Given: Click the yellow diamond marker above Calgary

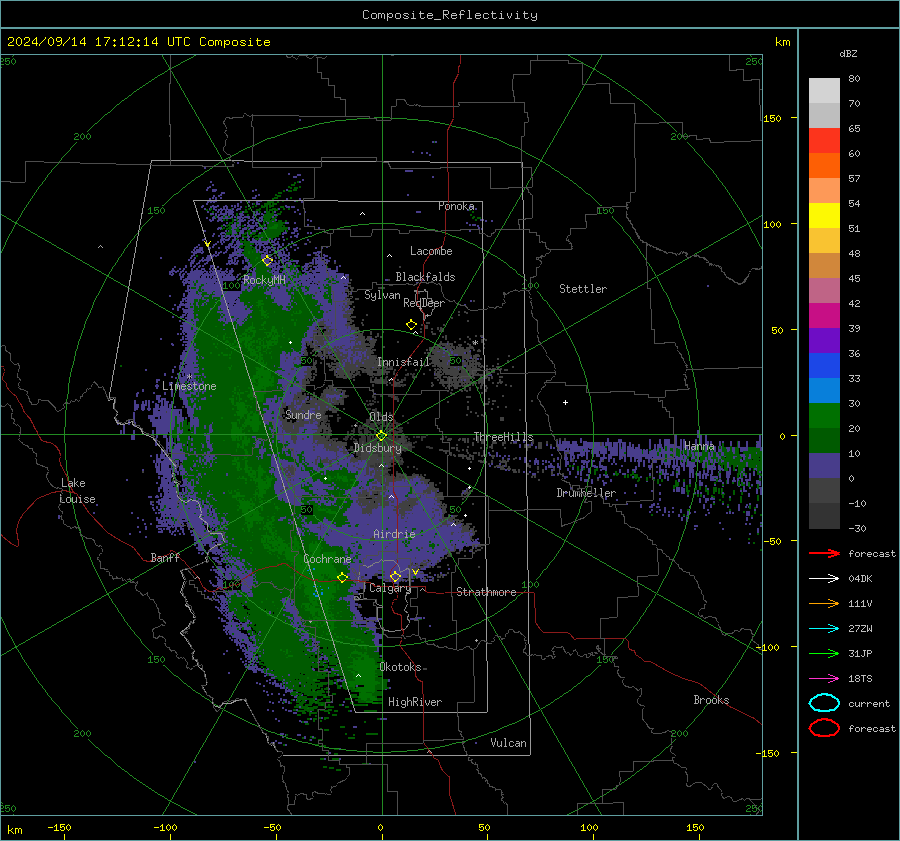Looking at the screenshot, I should click(x=395, y=576).
